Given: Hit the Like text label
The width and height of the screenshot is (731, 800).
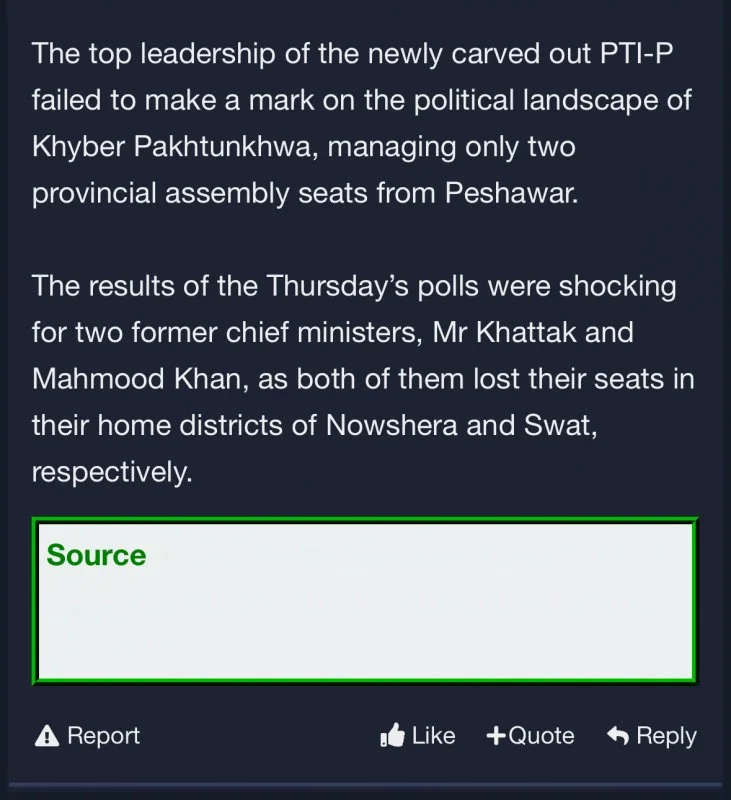Looking at the screenshot, I should tap(433, 737).
